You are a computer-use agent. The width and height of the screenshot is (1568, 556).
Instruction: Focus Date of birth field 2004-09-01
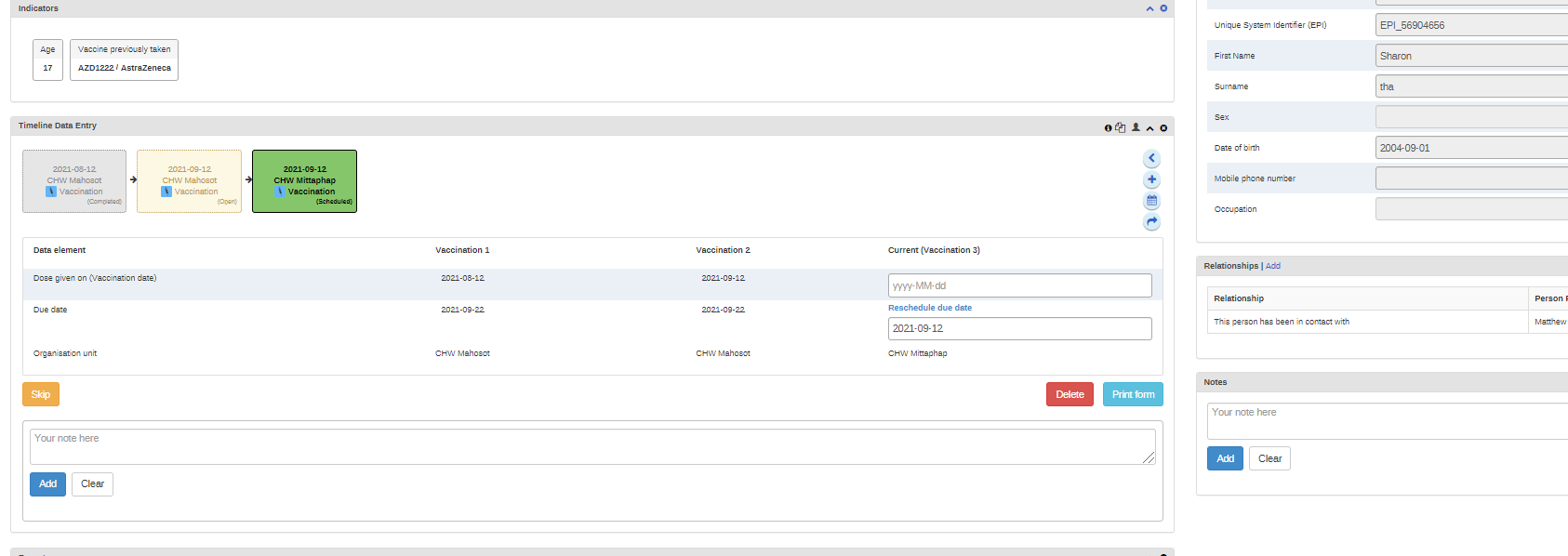(x=1471, y=148)
